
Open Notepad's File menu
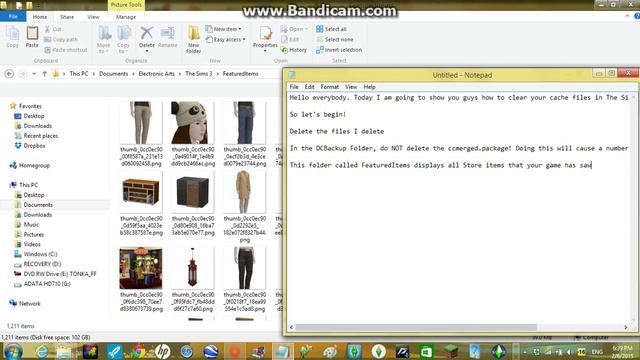tap(294, 87)
